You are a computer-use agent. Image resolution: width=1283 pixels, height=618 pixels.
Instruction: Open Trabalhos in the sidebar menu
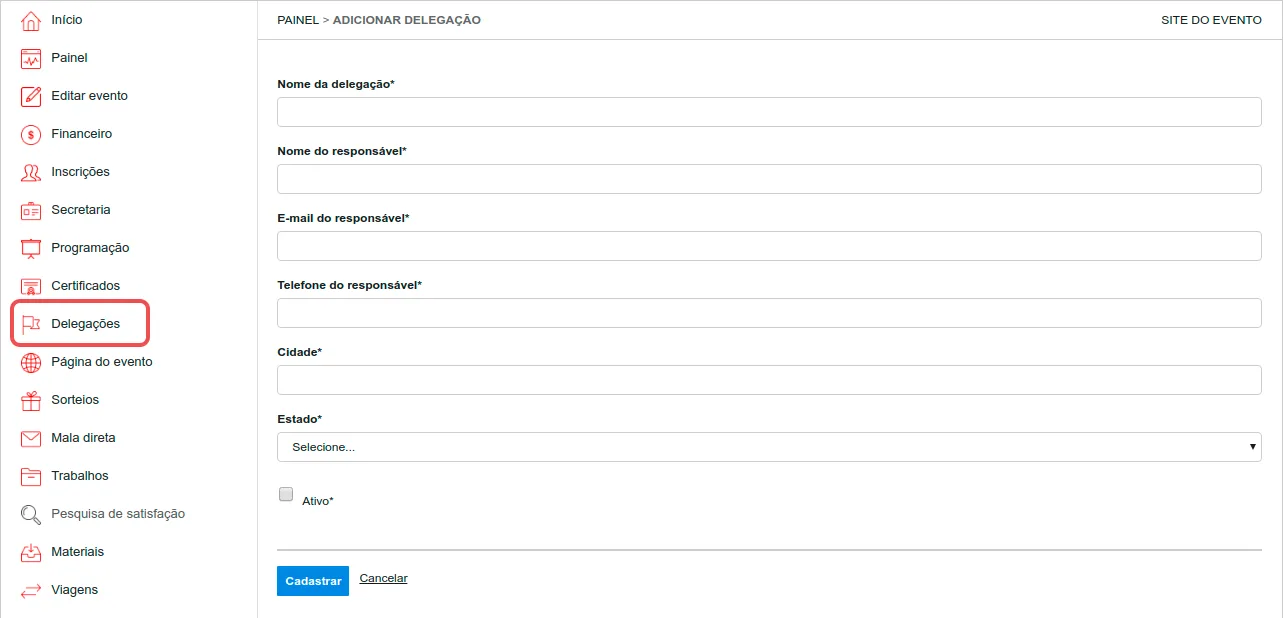(x=80, y=476)
